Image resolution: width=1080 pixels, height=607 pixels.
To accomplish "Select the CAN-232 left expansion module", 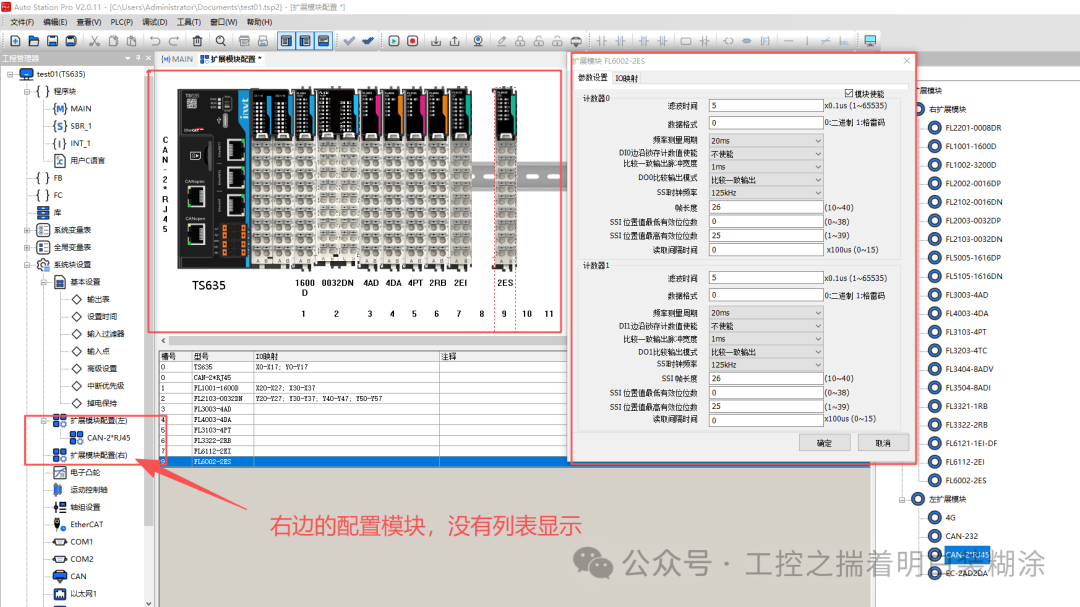I will tap(961, 536).
